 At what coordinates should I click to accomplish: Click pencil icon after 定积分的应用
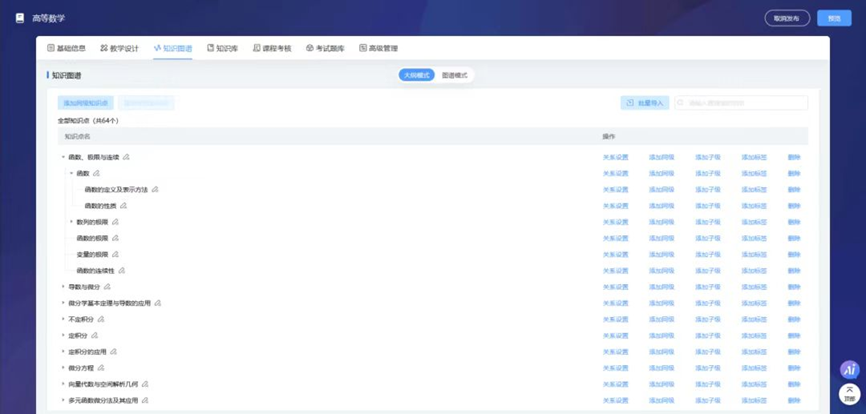coord(114,352)
